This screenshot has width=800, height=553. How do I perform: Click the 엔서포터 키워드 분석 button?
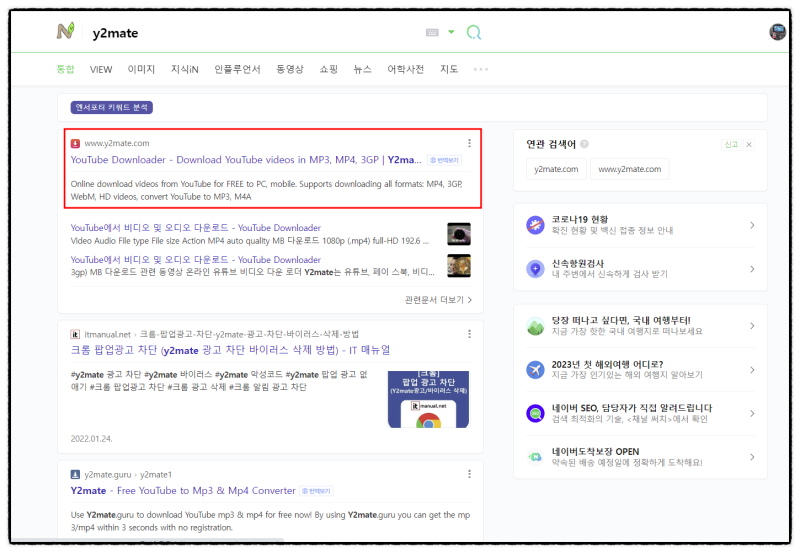(111, 107)
